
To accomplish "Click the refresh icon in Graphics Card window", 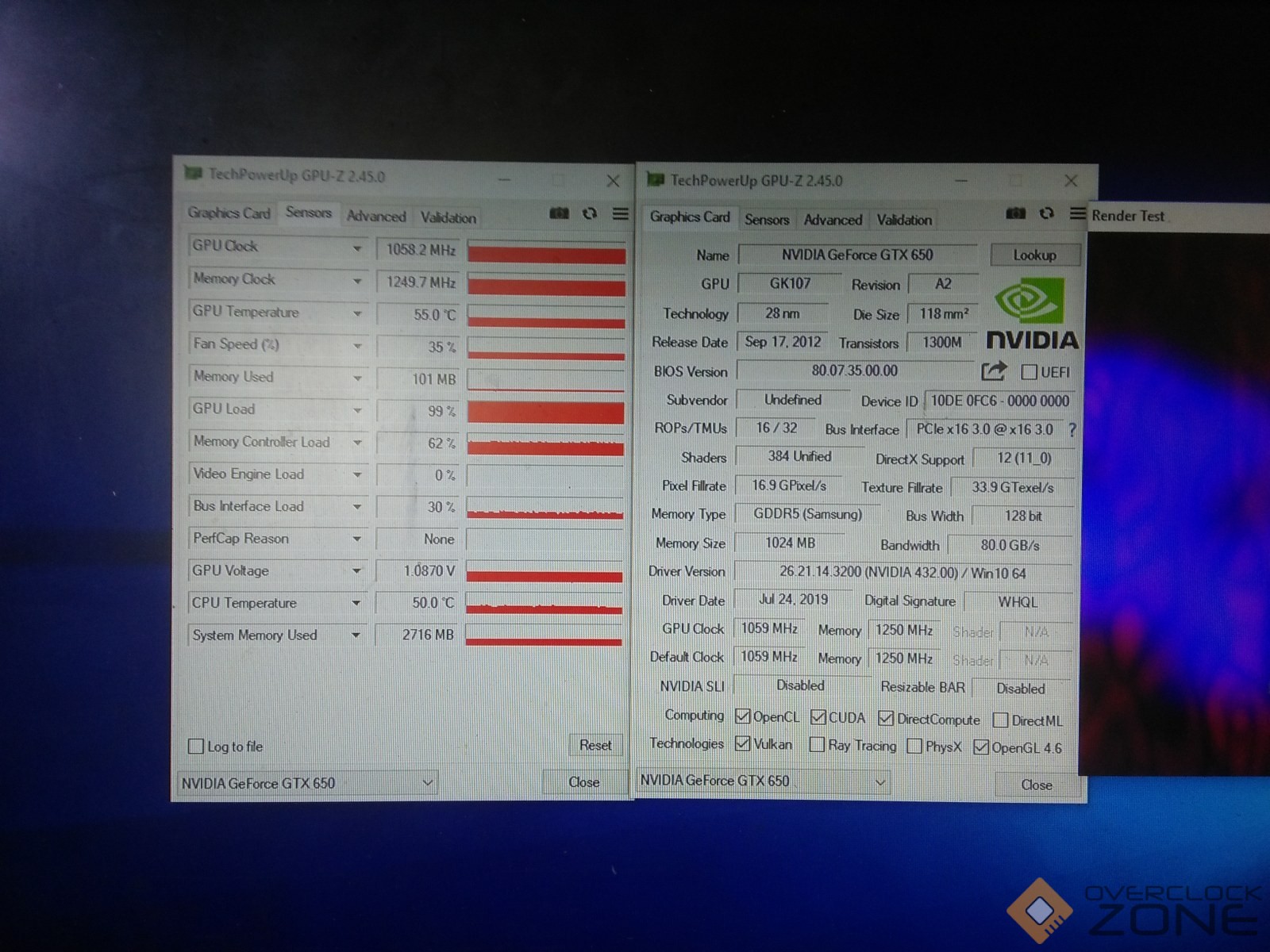I will click(1047, 213).
